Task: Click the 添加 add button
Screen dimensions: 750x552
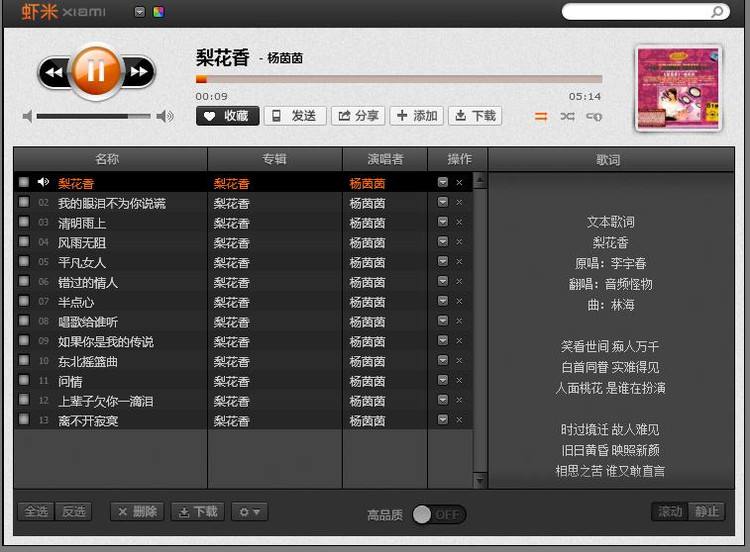Action: pos(417,116)
